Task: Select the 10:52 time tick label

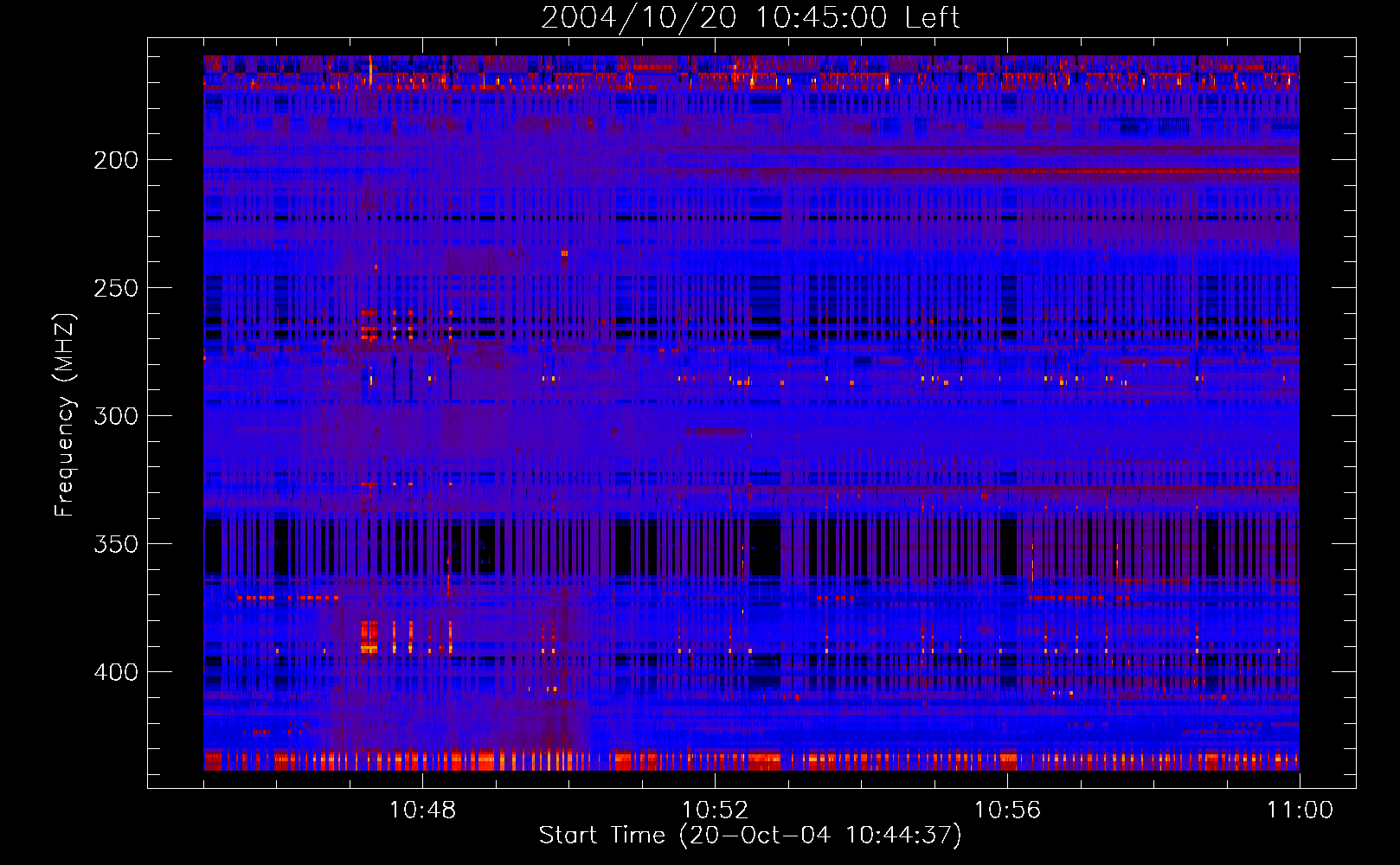Action: (715, 811)
